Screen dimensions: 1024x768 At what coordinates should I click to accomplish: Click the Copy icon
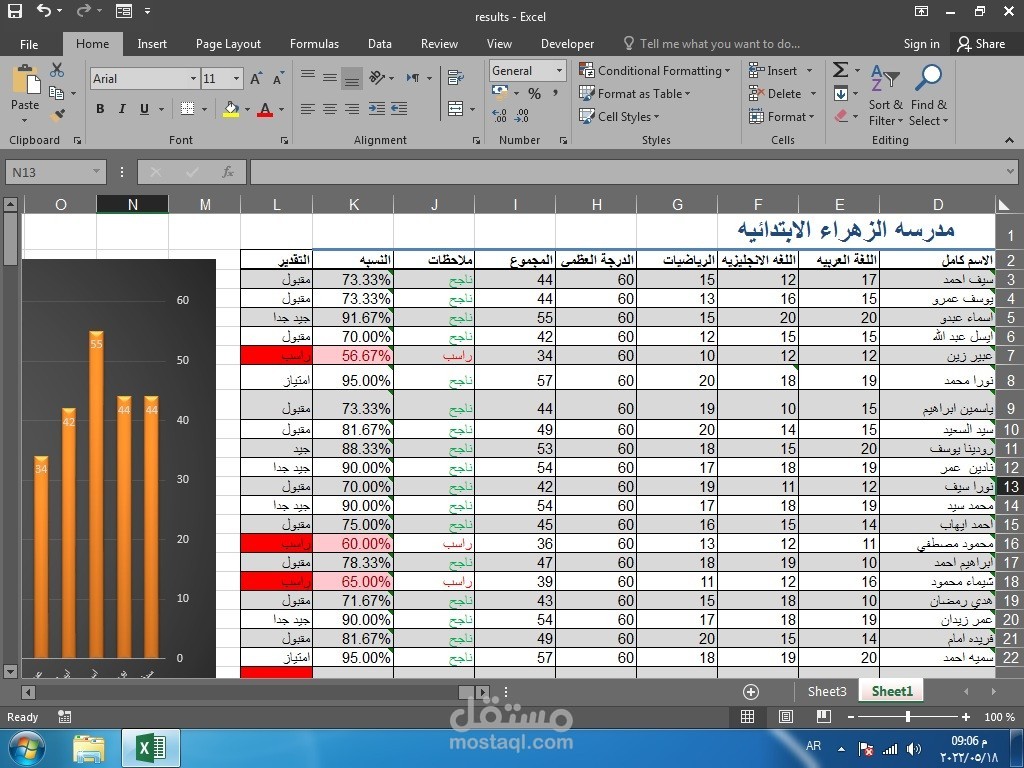[57, 93]
